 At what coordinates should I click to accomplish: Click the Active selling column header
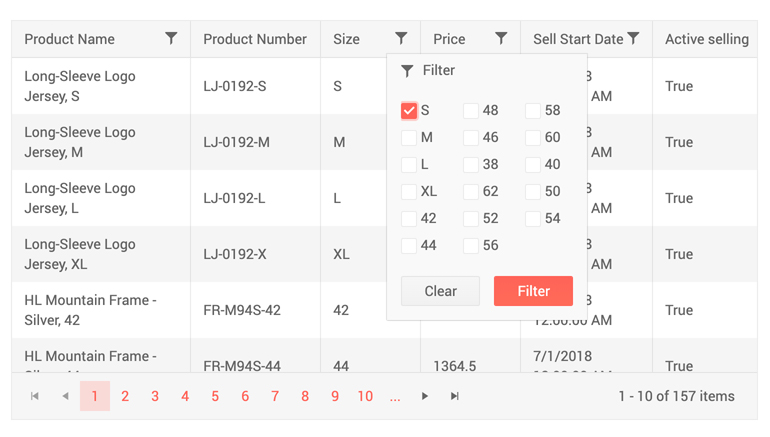pyautogui.click(x=707, y=39)
